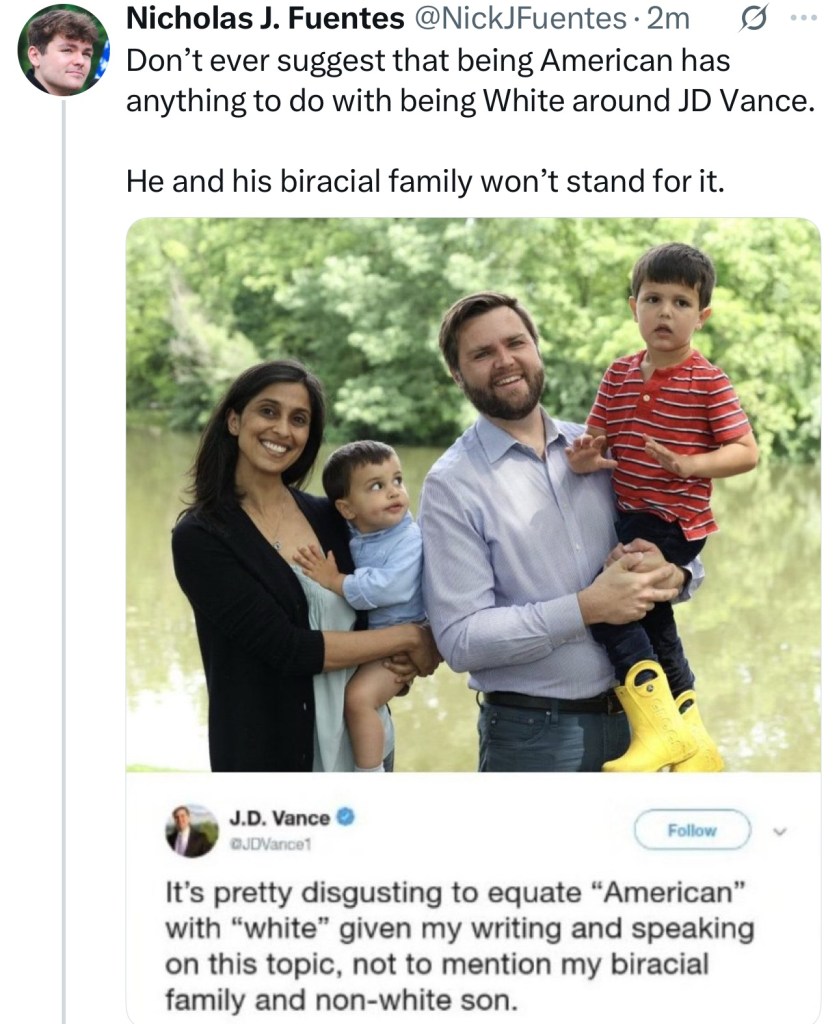Open the poster's profile avatar
Screen dimensions: 839x1024
[x=62, y=50]
